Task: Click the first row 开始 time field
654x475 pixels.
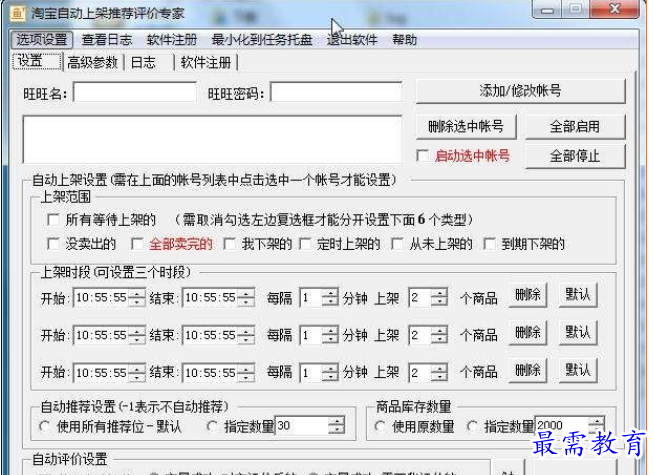Action: pyautogui.click(x=101, y=298)
